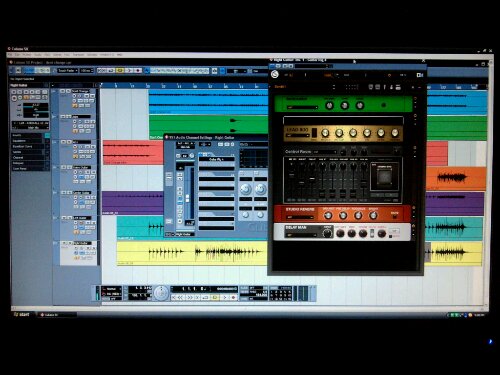Screen dimensions: 500x375
Task: Click Play in the bottom transport panel
Action: pyautogui.click(x=224, y=297)
